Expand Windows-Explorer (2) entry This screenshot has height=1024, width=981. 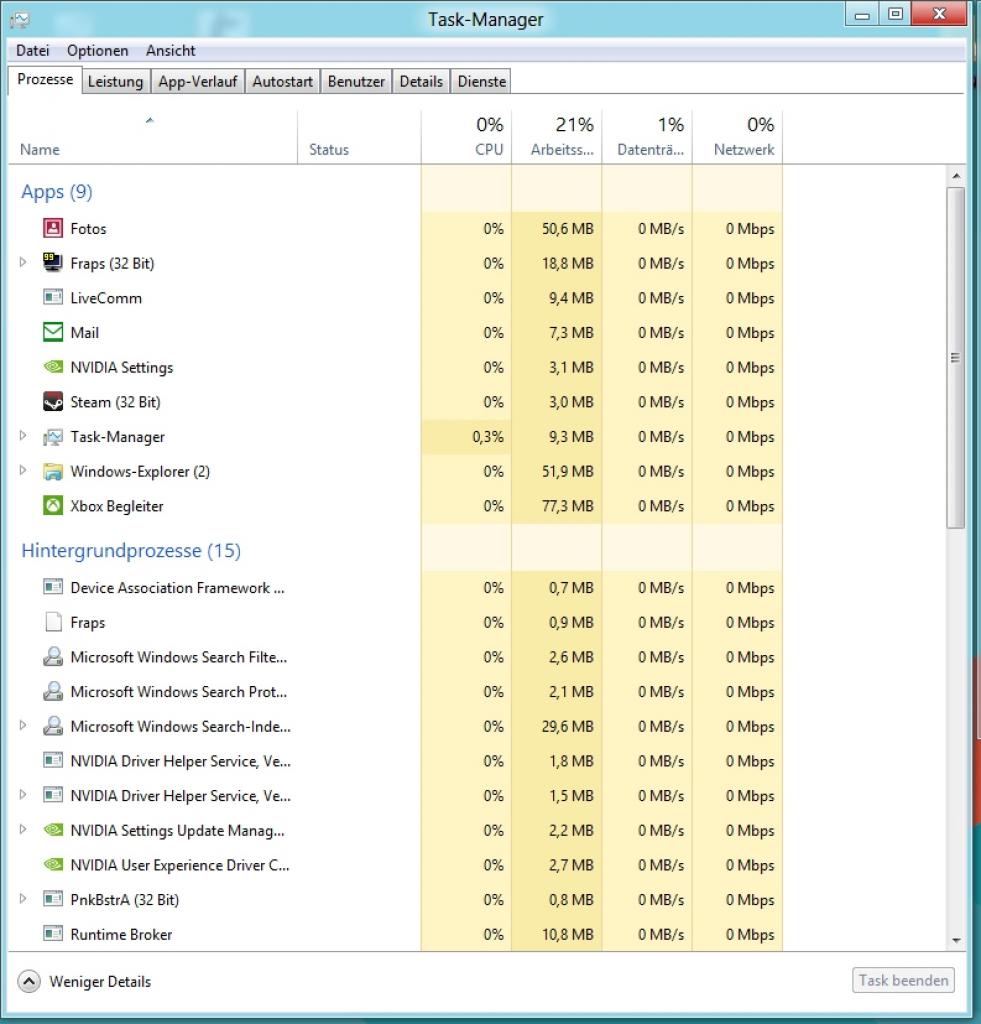click(23, 470)
